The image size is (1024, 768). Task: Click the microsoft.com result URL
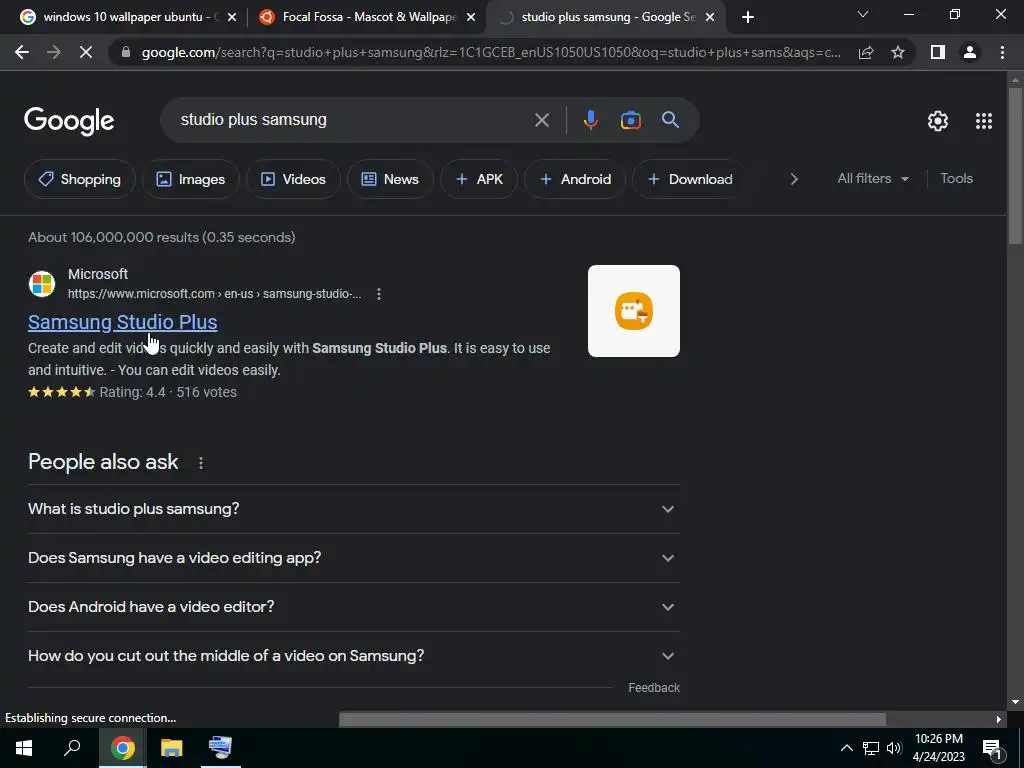click(x=214, y=294)
